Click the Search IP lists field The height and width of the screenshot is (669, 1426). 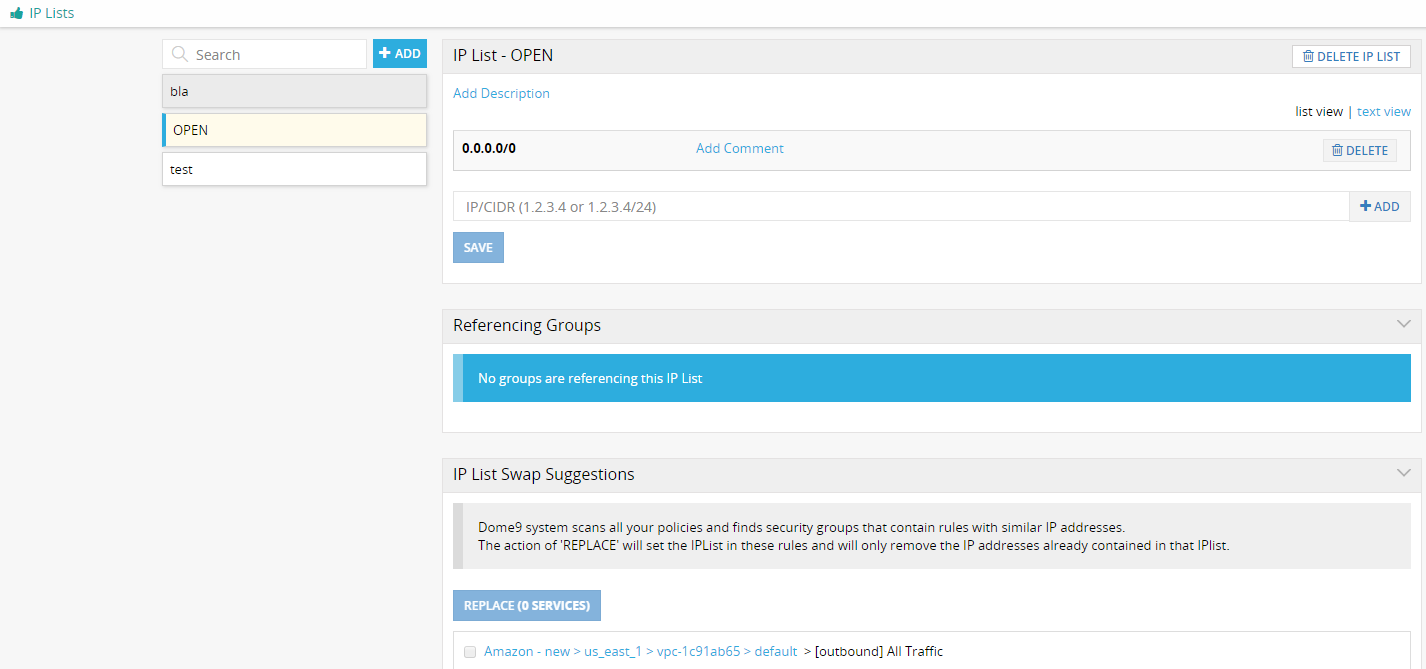click(x=264, y=54)
